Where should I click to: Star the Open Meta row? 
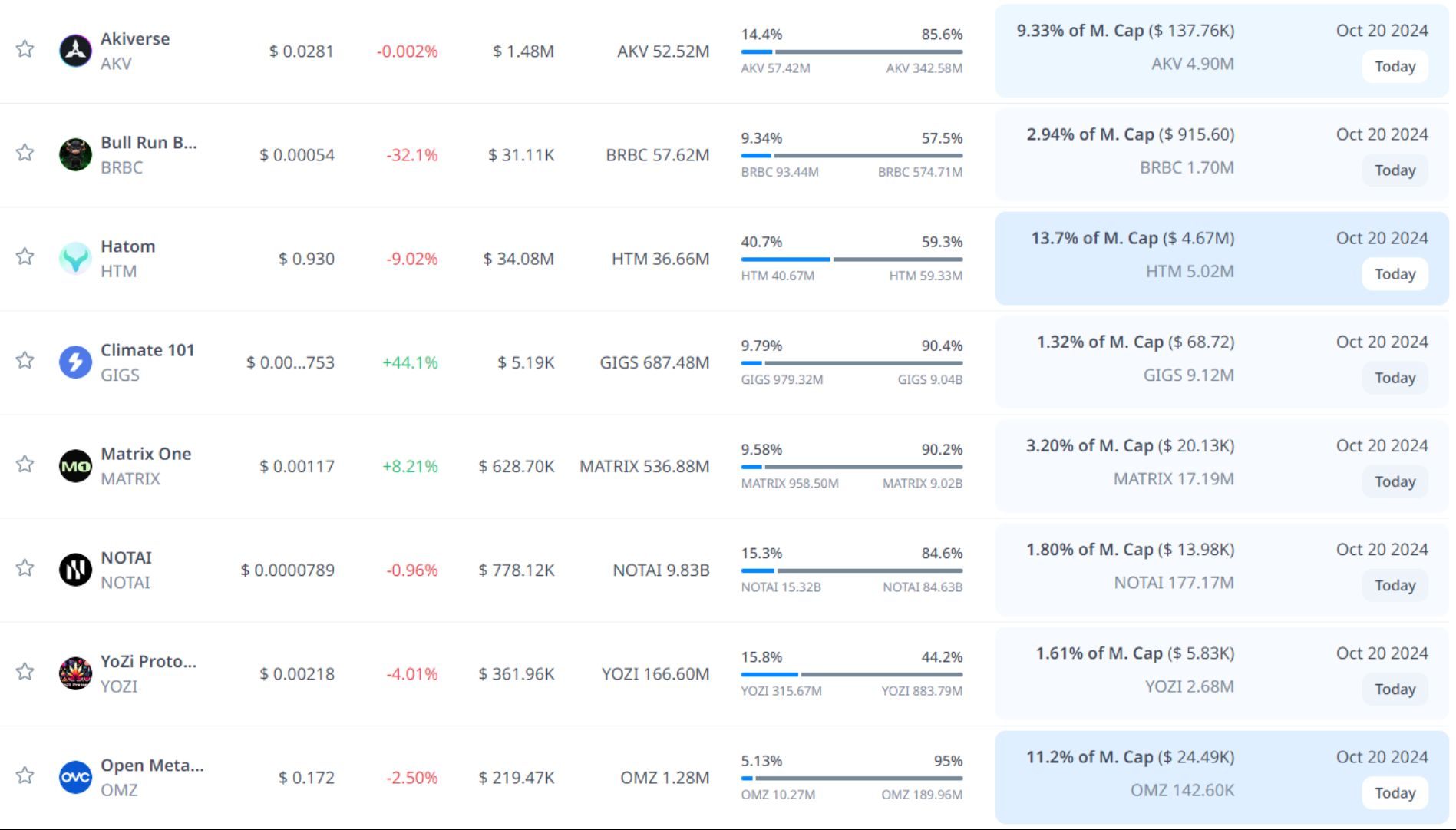point(25,775)
